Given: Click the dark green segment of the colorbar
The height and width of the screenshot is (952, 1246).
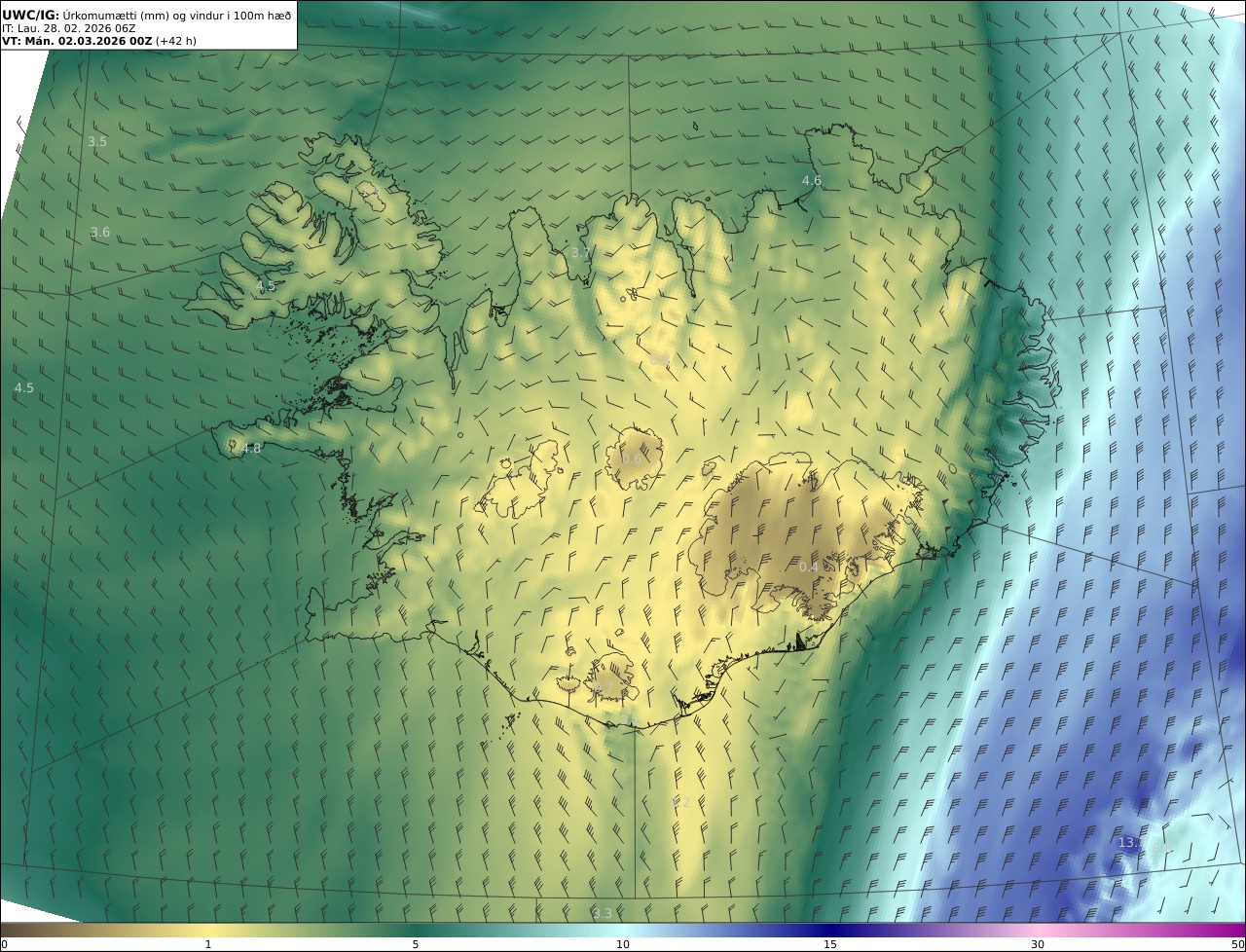Looking at the screenshot, I should [x=416, y=931].
